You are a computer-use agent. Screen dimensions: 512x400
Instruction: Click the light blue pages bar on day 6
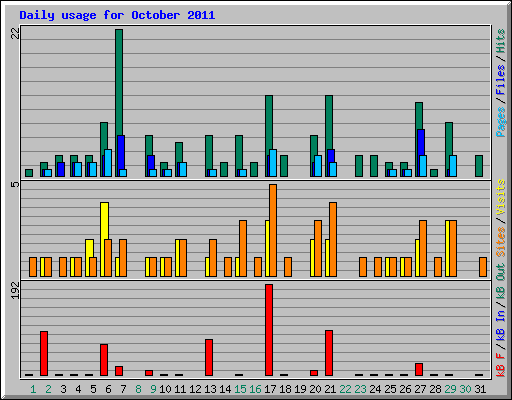coord(108,163)
